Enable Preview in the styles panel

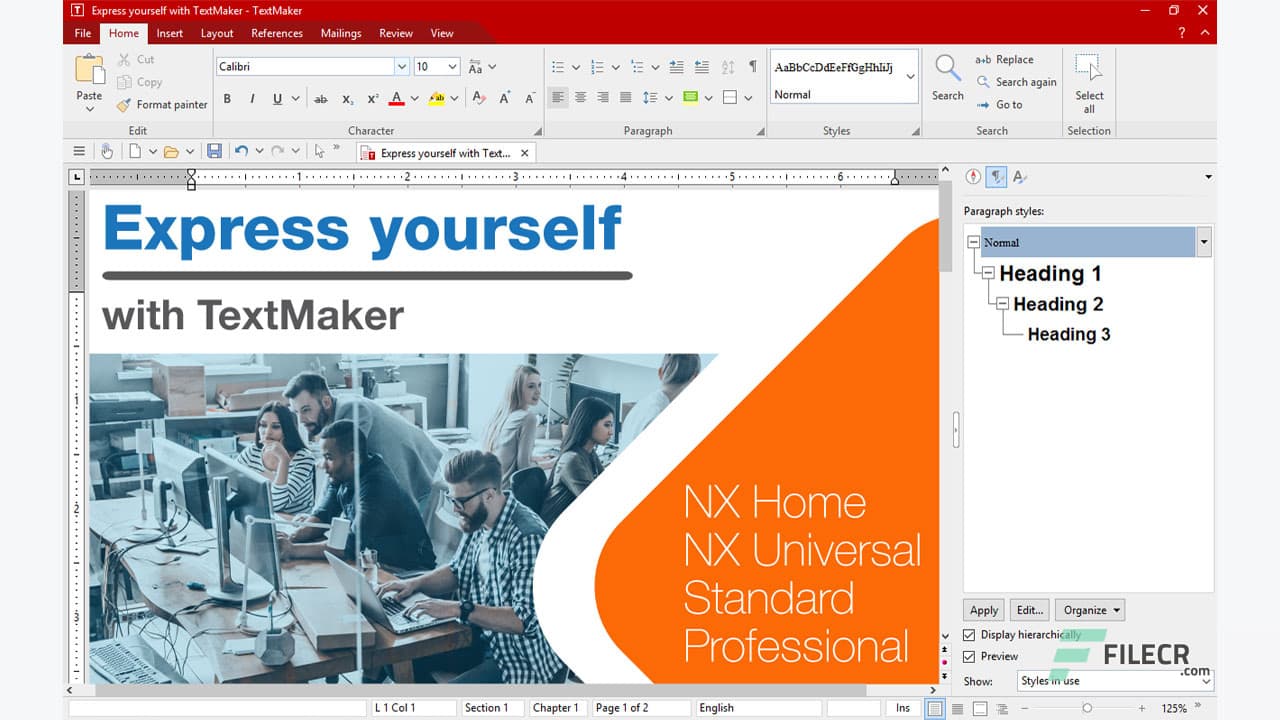(x=968, y=656)
